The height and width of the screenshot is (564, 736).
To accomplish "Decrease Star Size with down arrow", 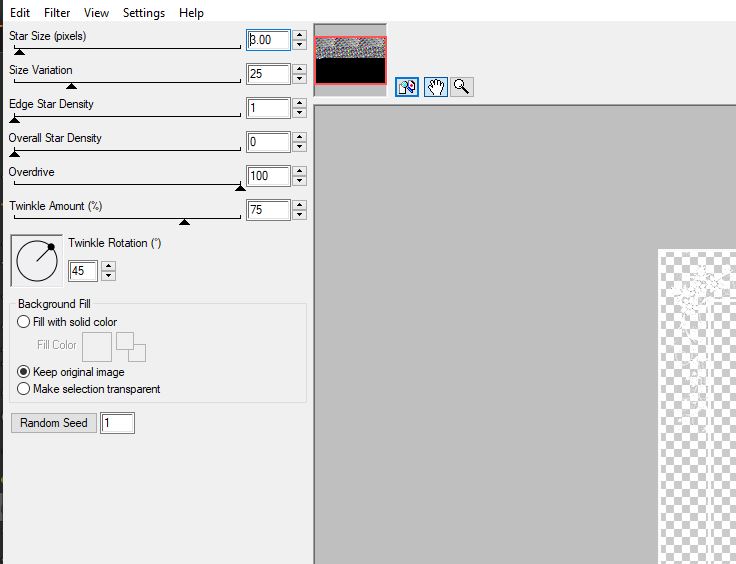I will 299,45.
